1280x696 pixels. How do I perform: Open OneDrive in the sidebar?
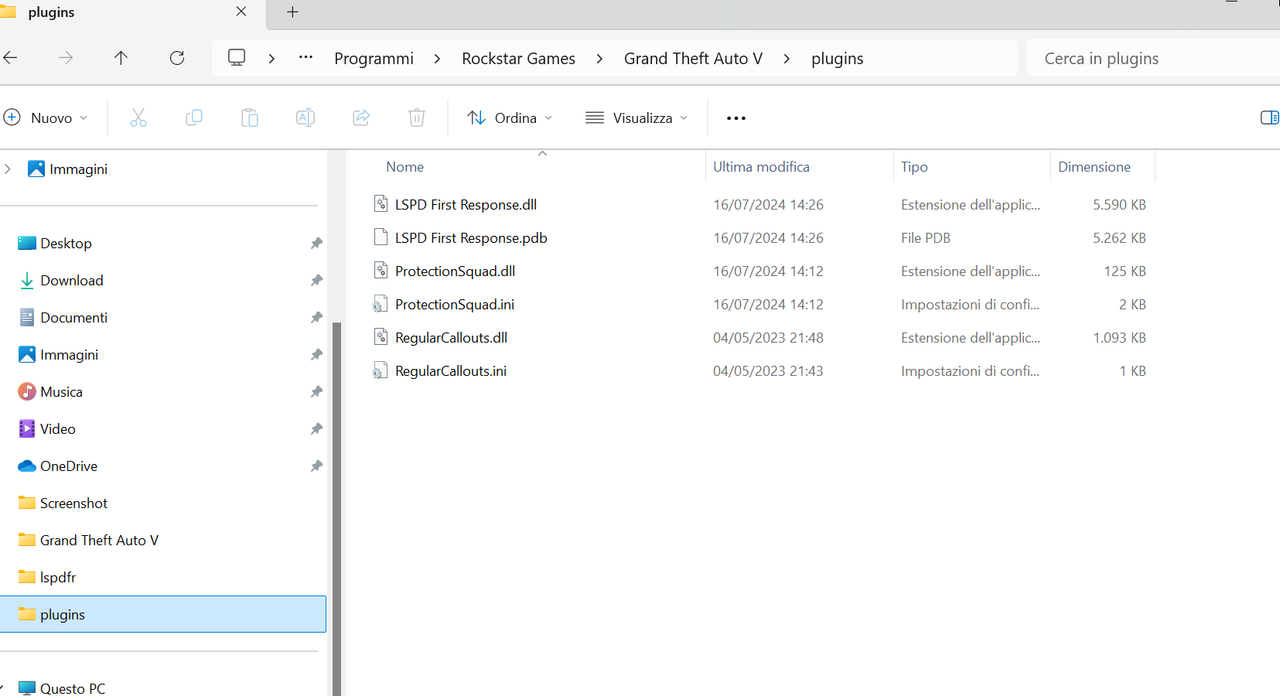(69, 465)
